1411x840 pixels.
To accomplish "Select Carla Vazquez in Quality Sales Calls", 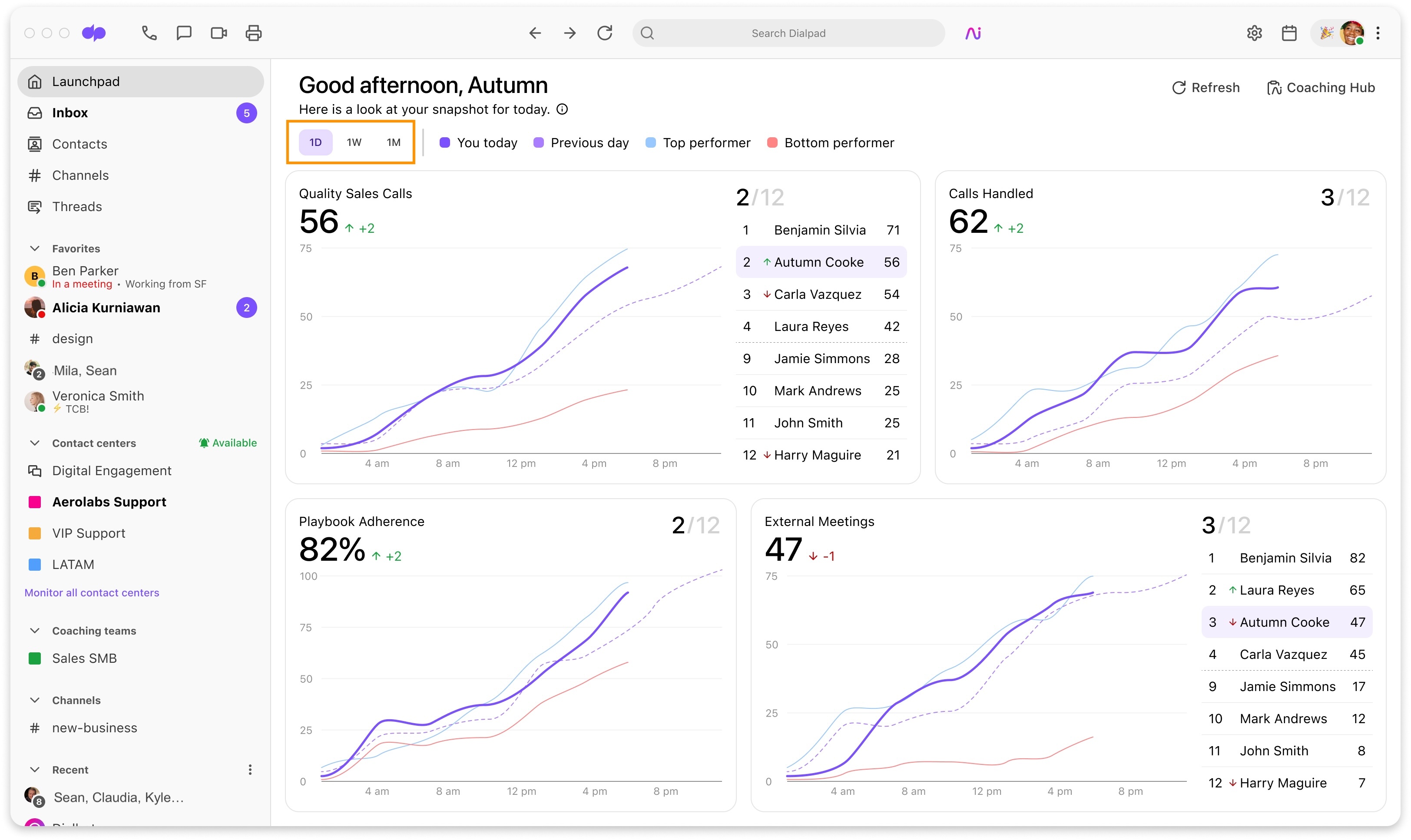I will (x=821, y=294).
